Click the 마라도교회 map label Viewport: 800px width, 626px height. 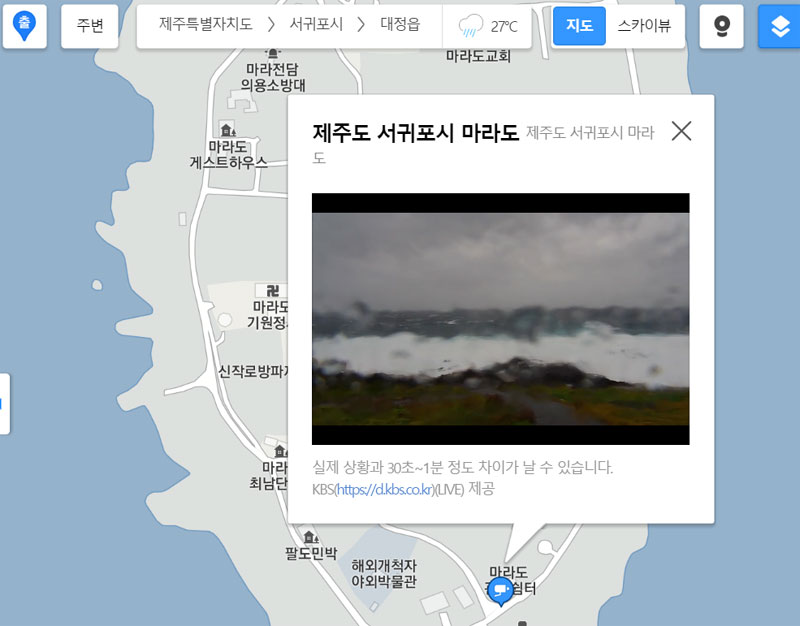[479, 56]
